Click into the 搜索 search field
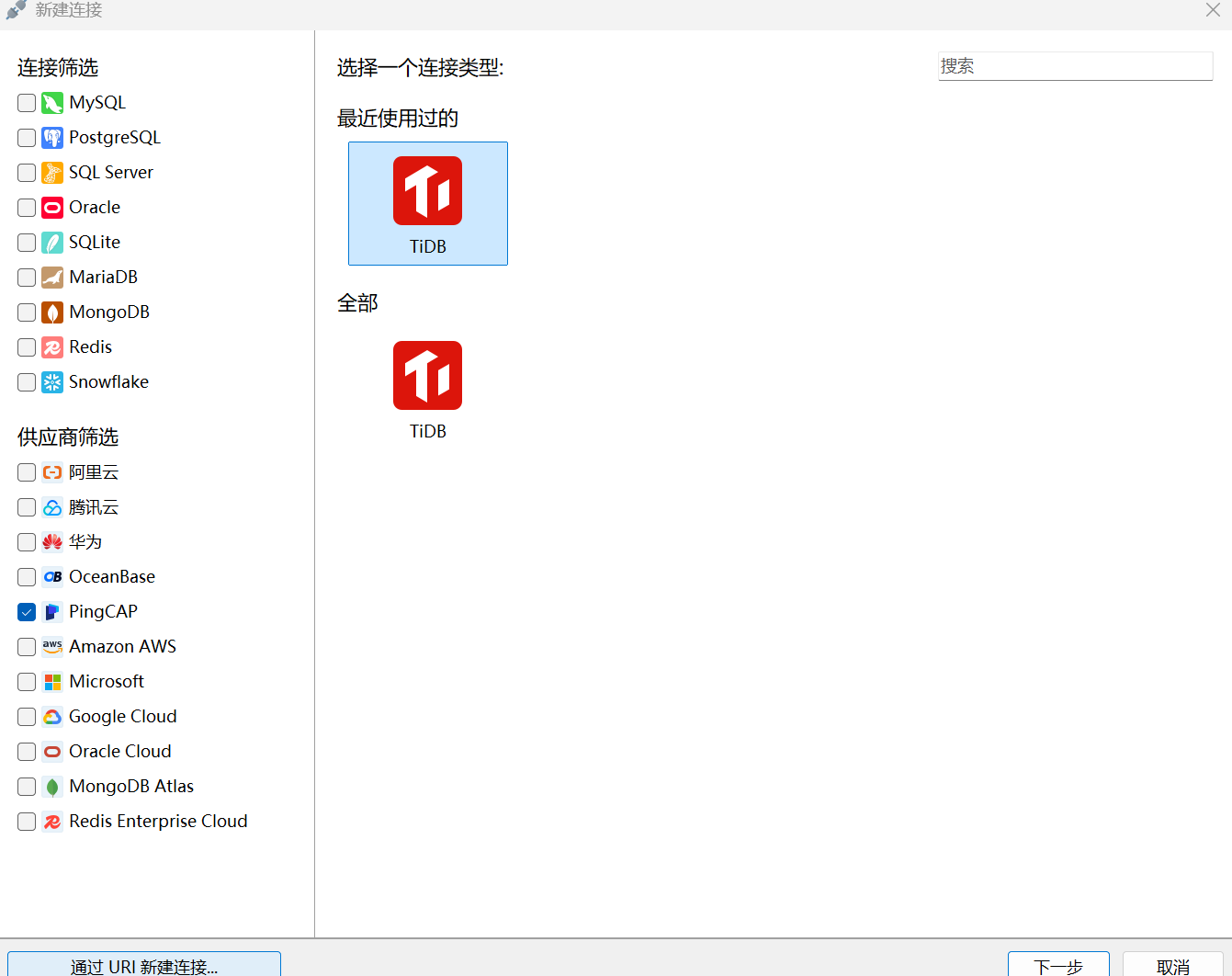Screen dimensions: 1232x976 point(1075,66)
